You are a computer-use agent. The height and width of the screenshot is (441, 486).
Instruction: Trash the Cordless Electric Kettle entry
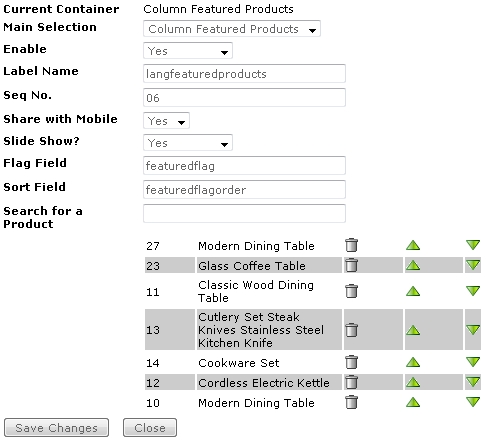pyautogui.click(x=351, y=382)
